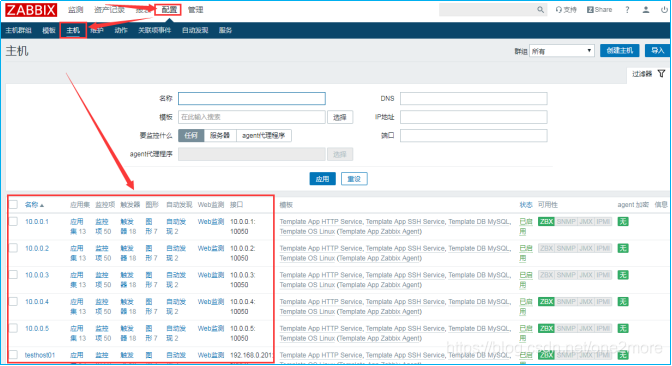Open the 配置 top menu
This screenshot has width=672, height=366.
point(169,9)
